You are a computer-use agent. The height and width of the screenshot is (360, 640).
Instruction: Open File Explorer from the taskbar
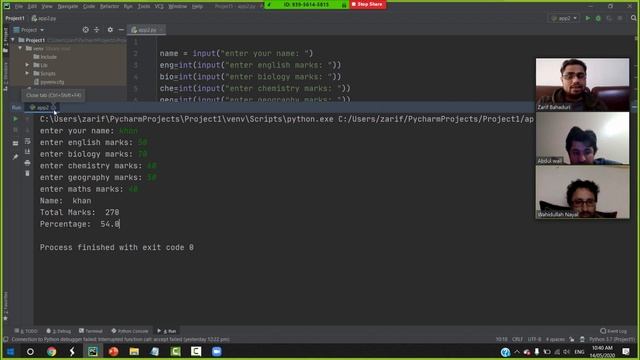point(134,351)
